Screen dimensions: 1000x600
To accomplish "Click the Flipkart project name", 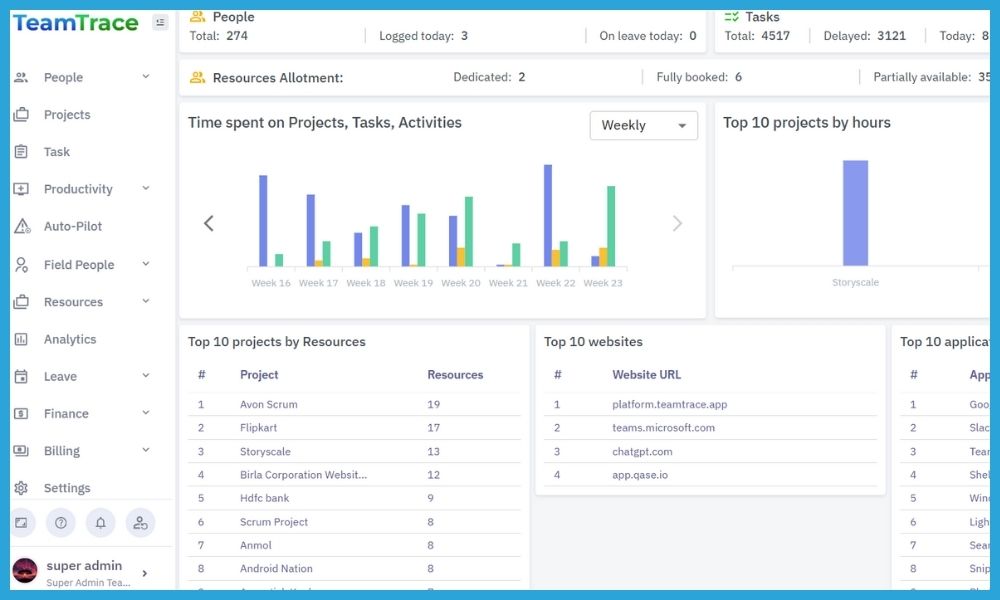I will 258,428.
